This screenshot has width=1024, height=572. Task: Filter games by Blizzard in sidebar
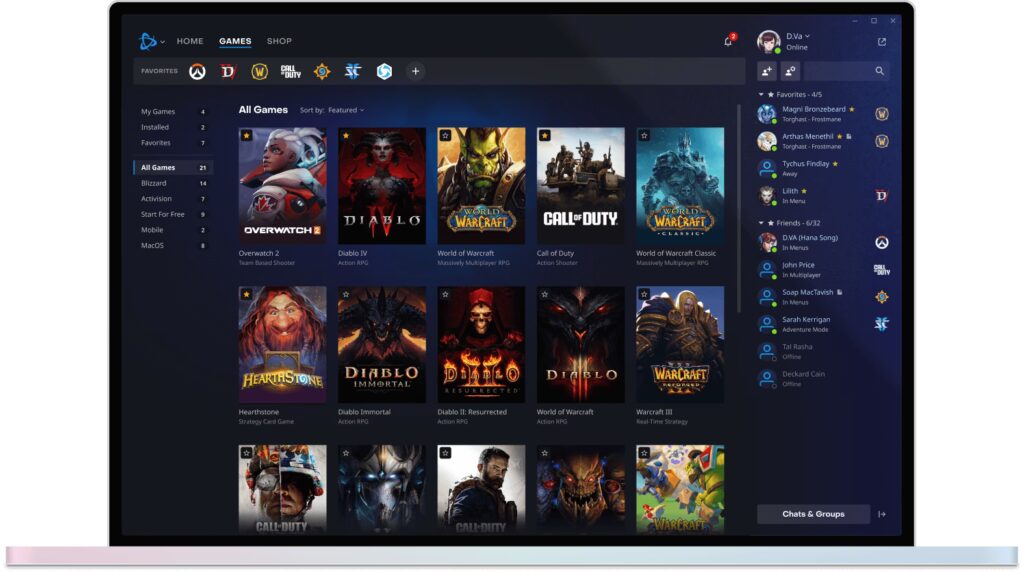point(155,183)
